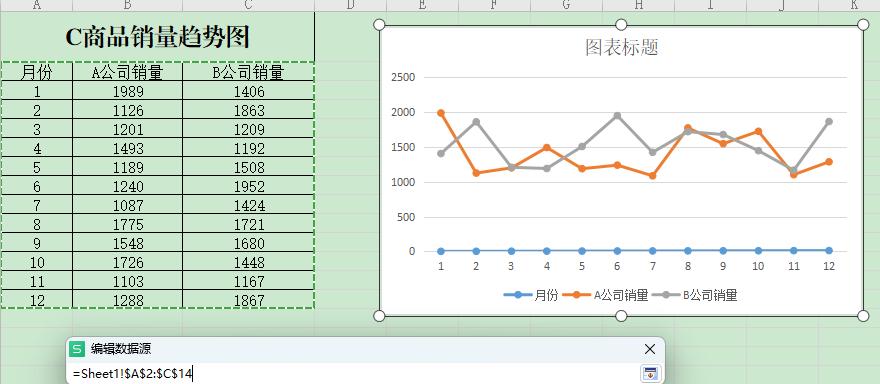The width and height of the screenshot is (880, 384).
Task: Select cell with value 1189
Action: pos(128,167)
